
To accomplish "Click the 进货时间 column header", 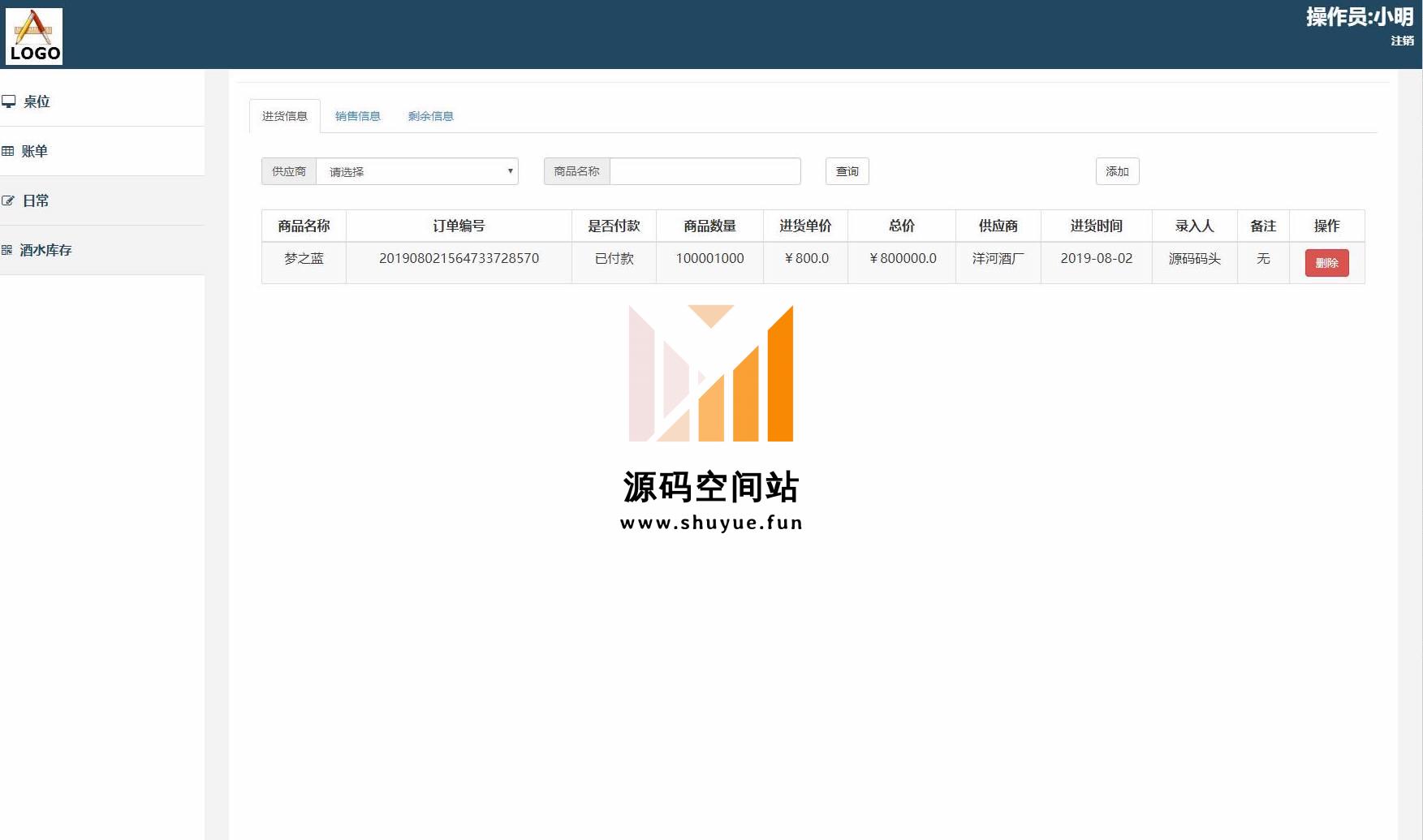I will [x=1097, y=226].
